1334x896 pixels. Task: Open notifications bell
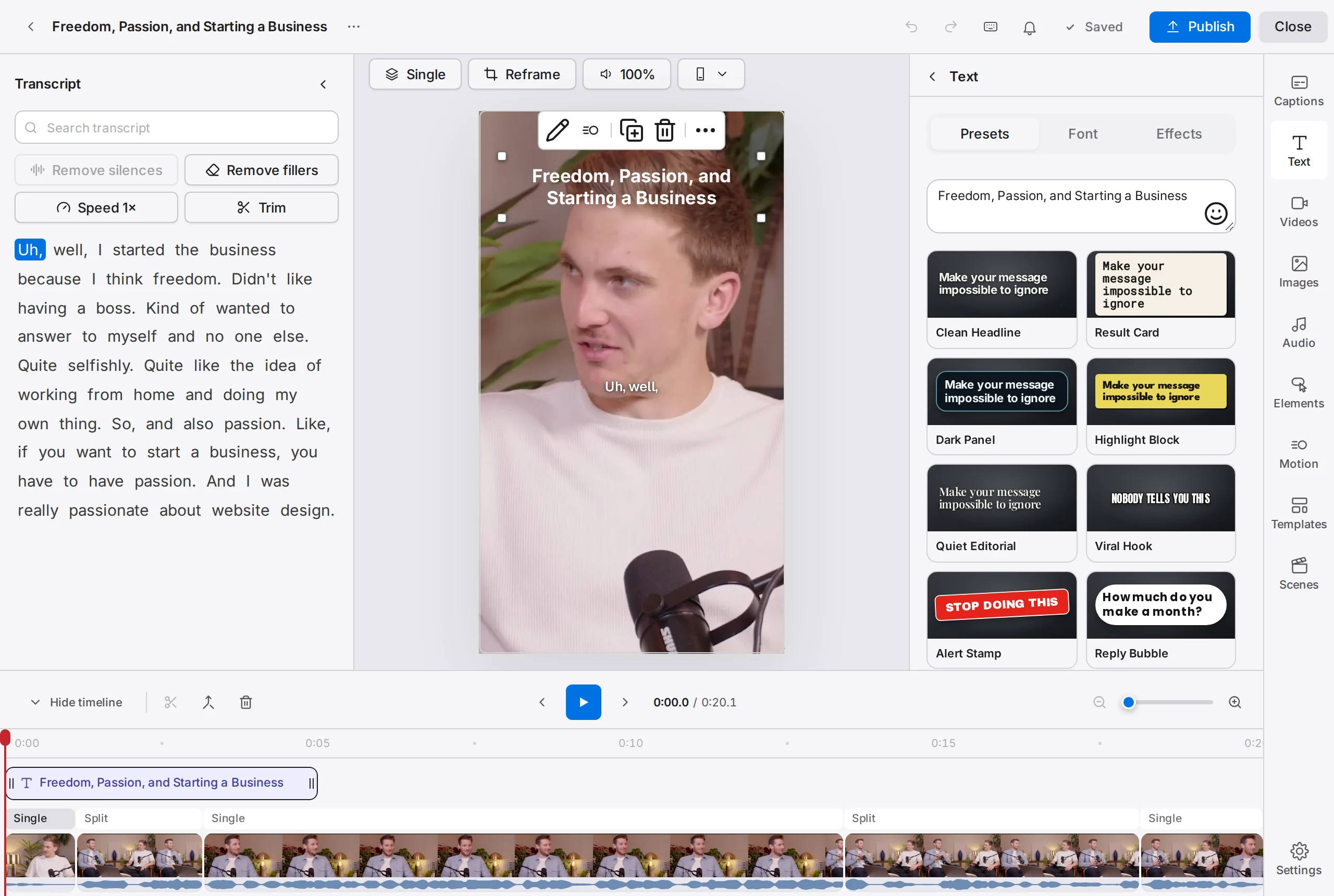(1029, 28)
